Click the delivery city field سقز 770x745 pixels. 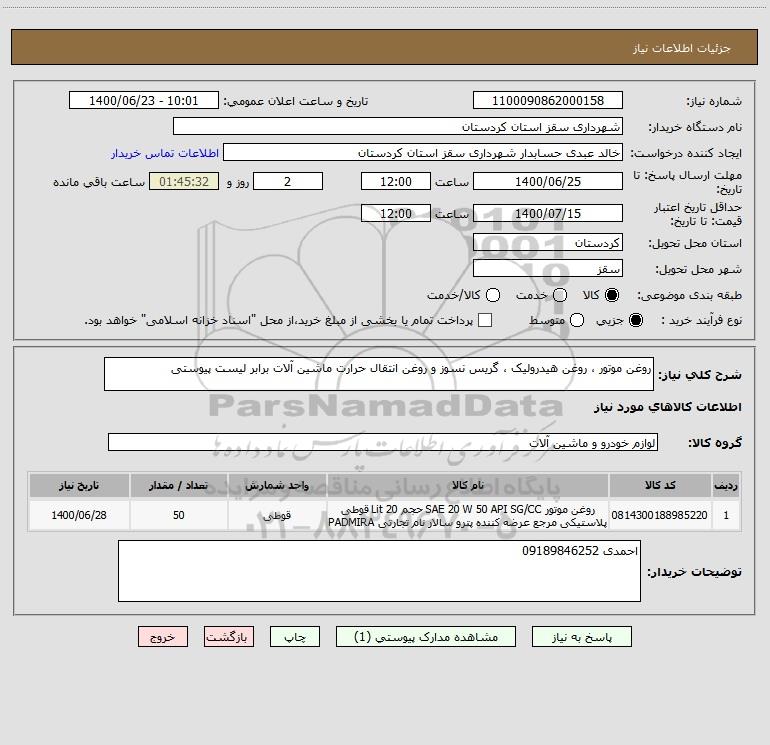coord(548,269)
